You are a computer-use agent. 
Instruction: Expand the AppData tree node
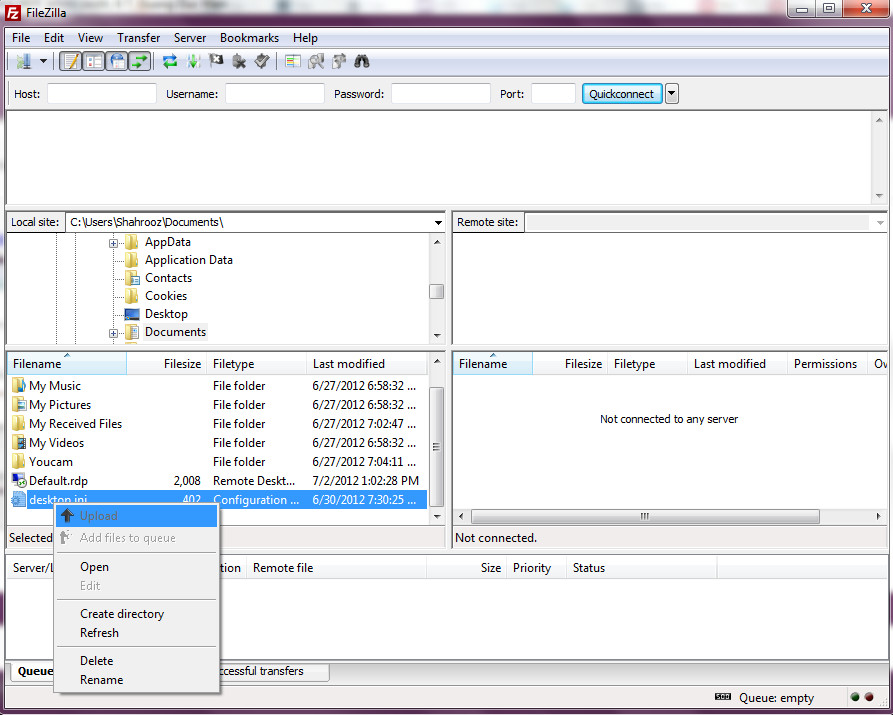(x=113, y=243)
